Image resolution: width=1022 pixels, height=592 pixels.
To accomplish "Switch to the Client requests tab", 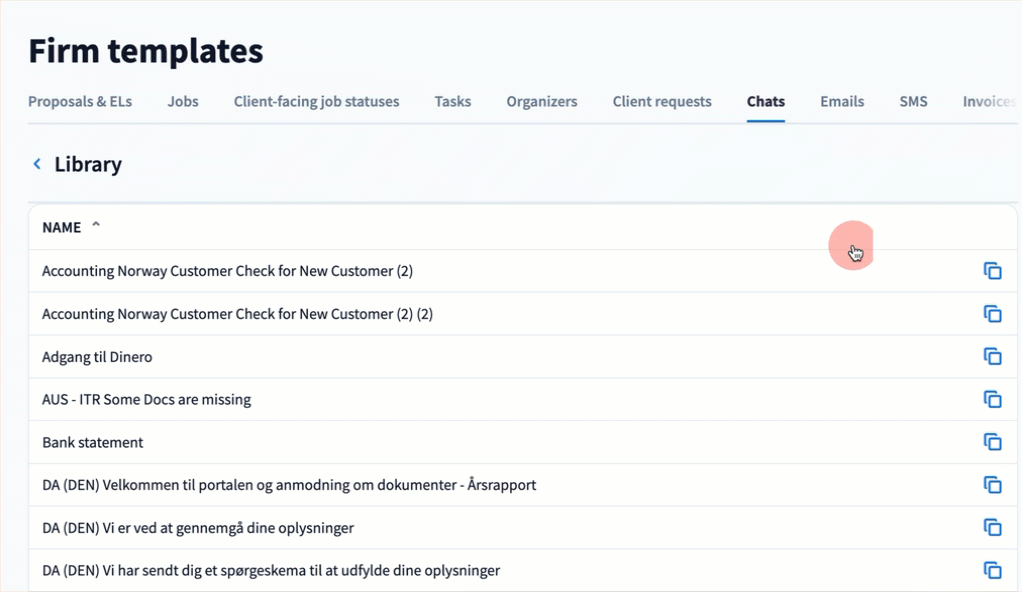I will [662, 101].
